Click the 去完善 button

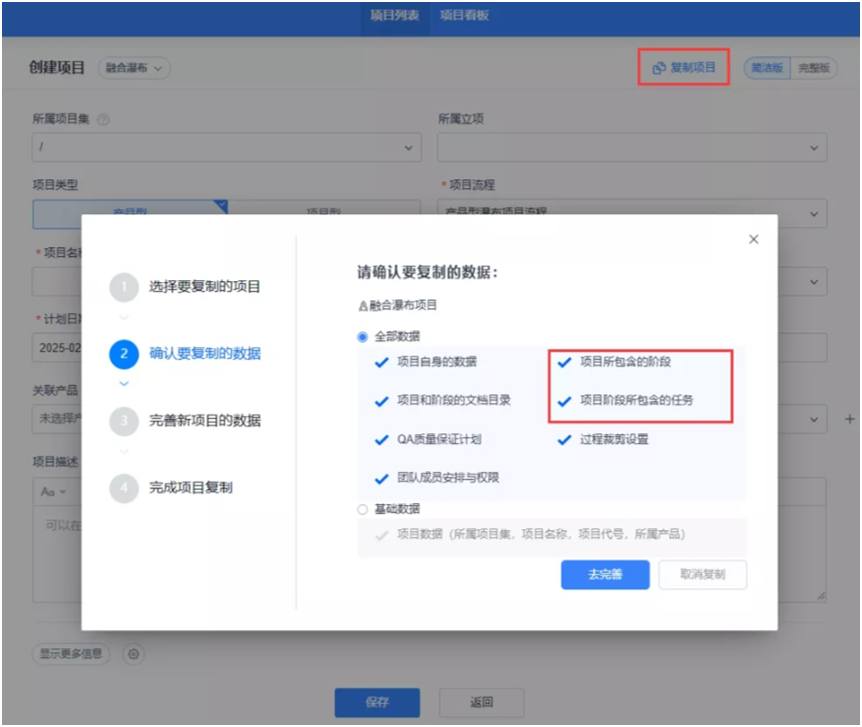point(605,575)
